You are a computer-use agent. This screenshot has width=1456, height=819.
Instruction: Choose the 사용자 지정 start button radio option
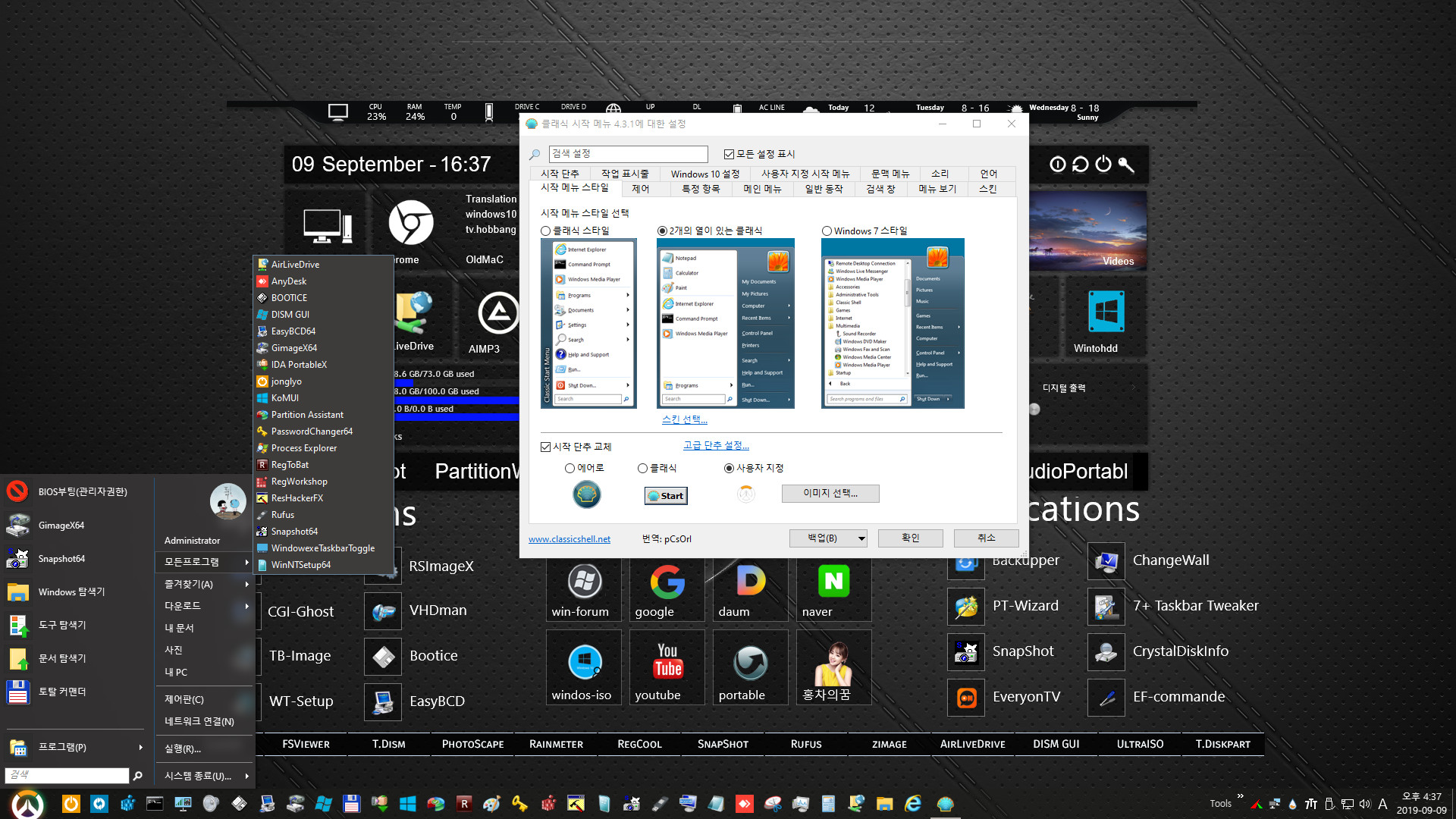pyautogui.click(x=729, y=468)
